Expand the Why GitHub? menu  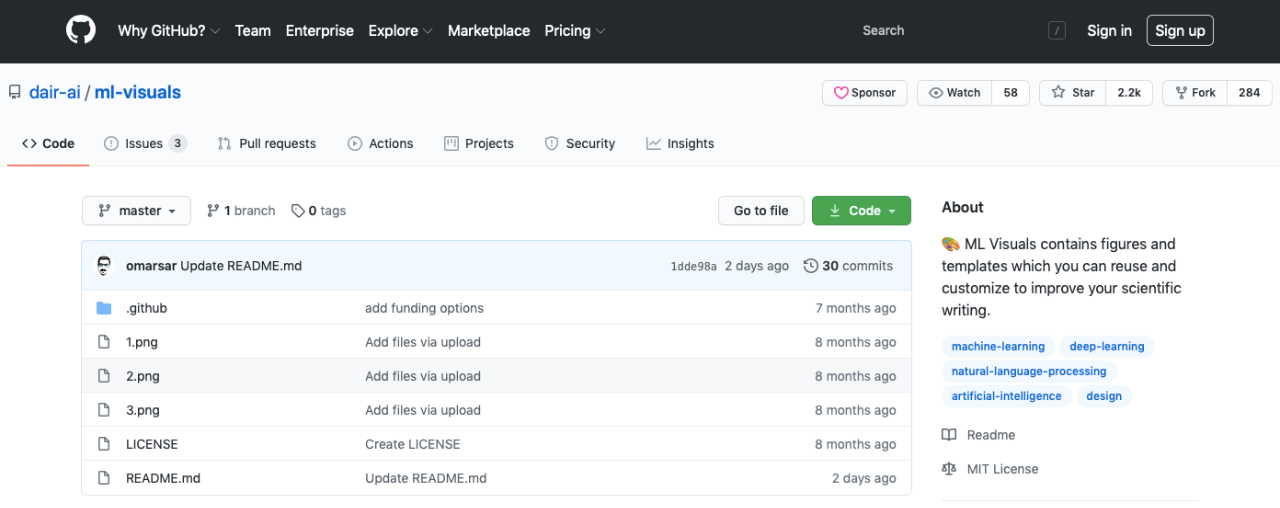pyautogui.click(x=168, y=31)
